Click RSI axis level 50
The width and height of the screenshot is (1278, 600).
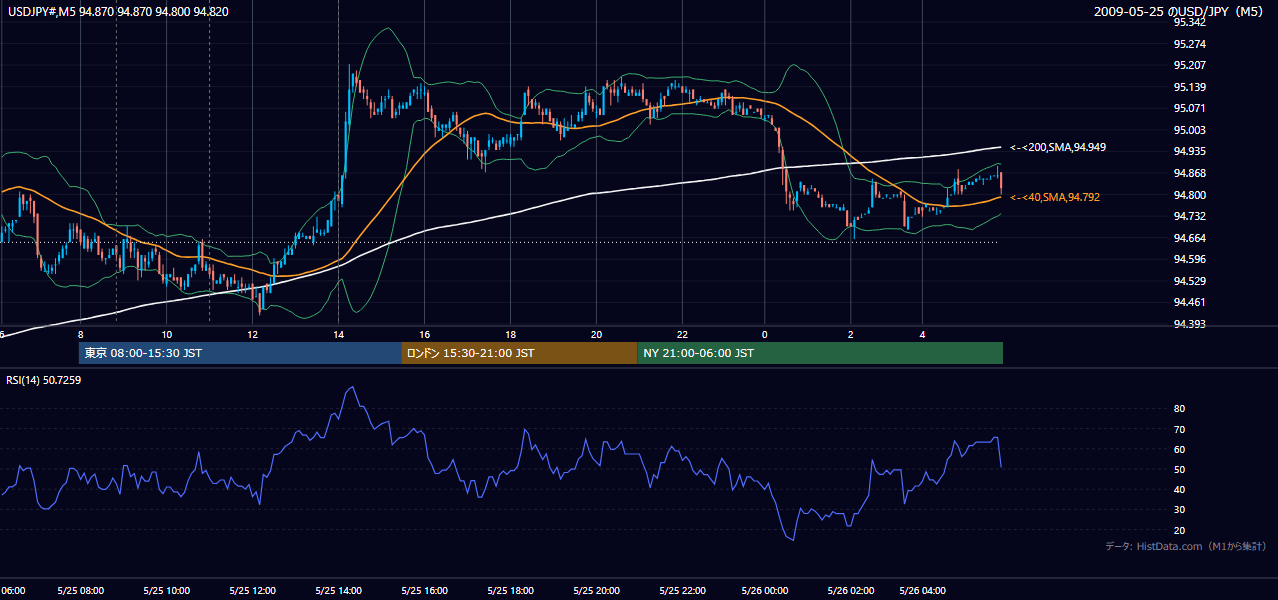click(x=1179, y=469)
